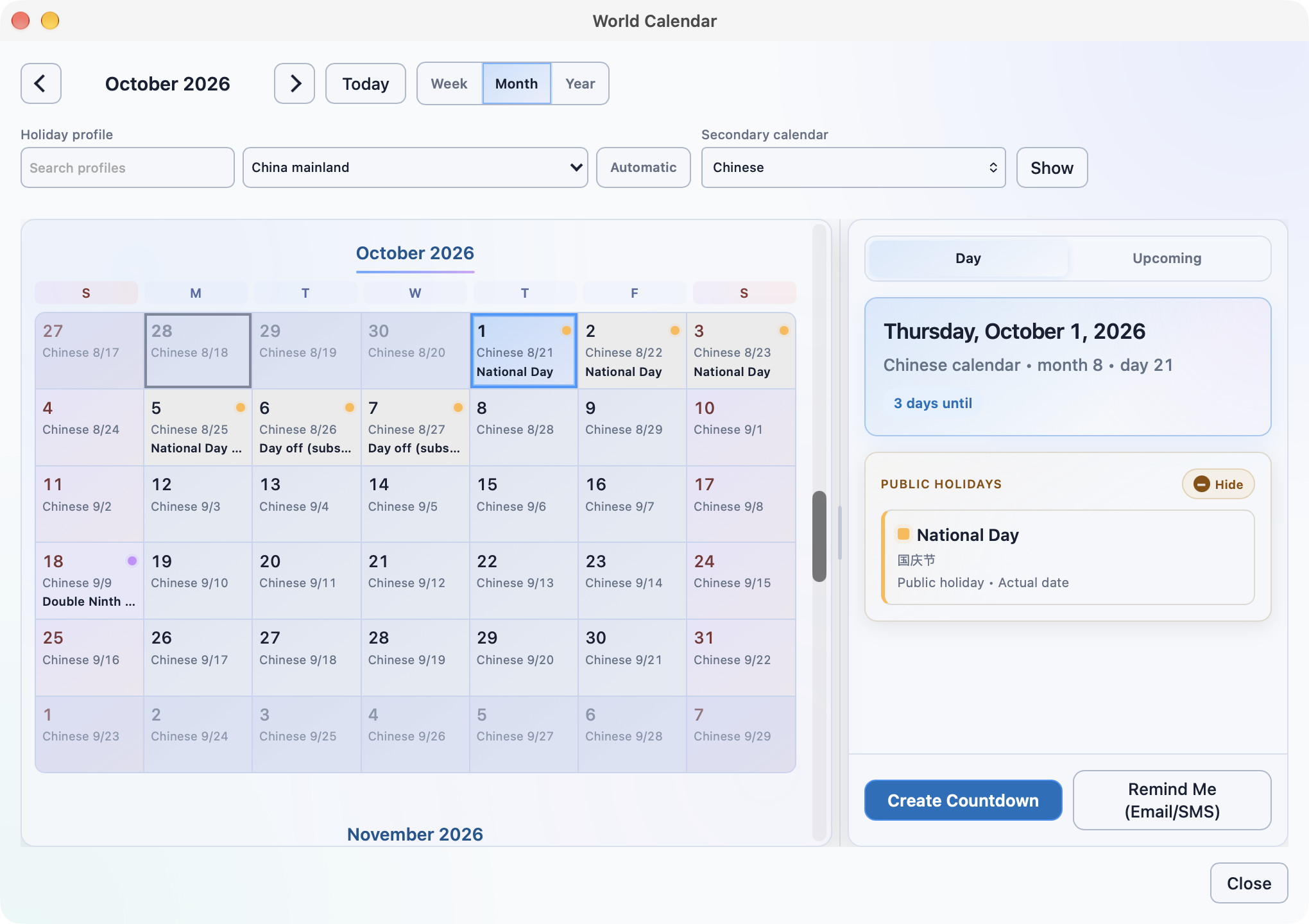Switch to Year view
The width and height of the screenshot is (1309, 924).
click(x=580, y=83)
